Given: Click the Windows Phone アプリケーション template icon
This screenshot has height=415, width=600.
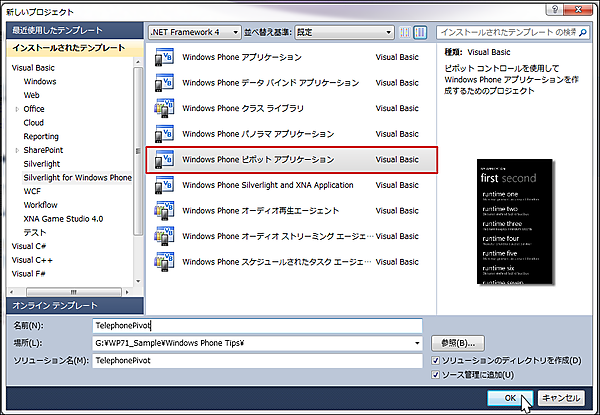Looking at the screenshot, I should pyautogui.click(x=164, y=57).
